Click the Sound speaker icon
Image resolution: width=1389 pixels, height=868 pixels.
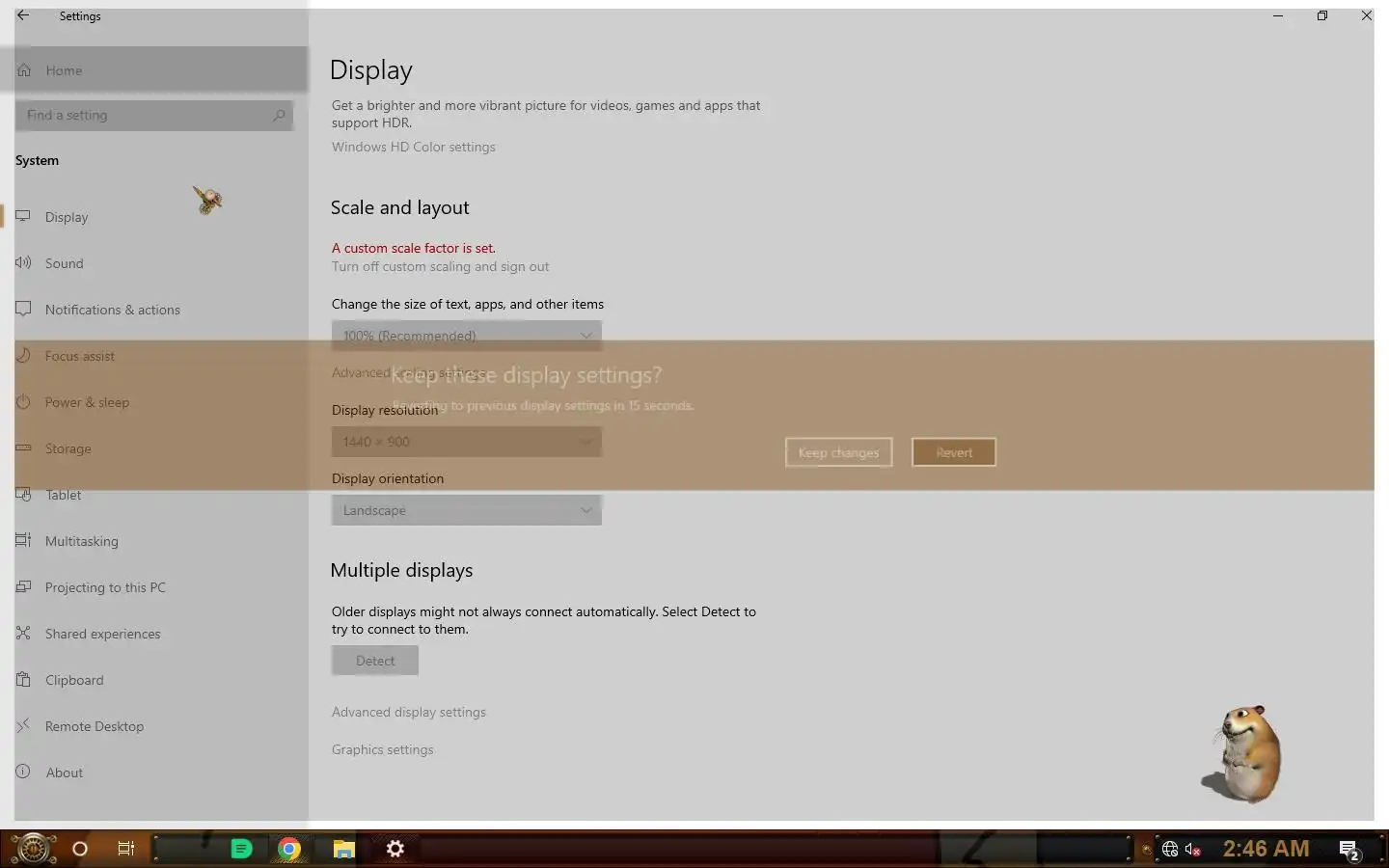coord(23,262)
